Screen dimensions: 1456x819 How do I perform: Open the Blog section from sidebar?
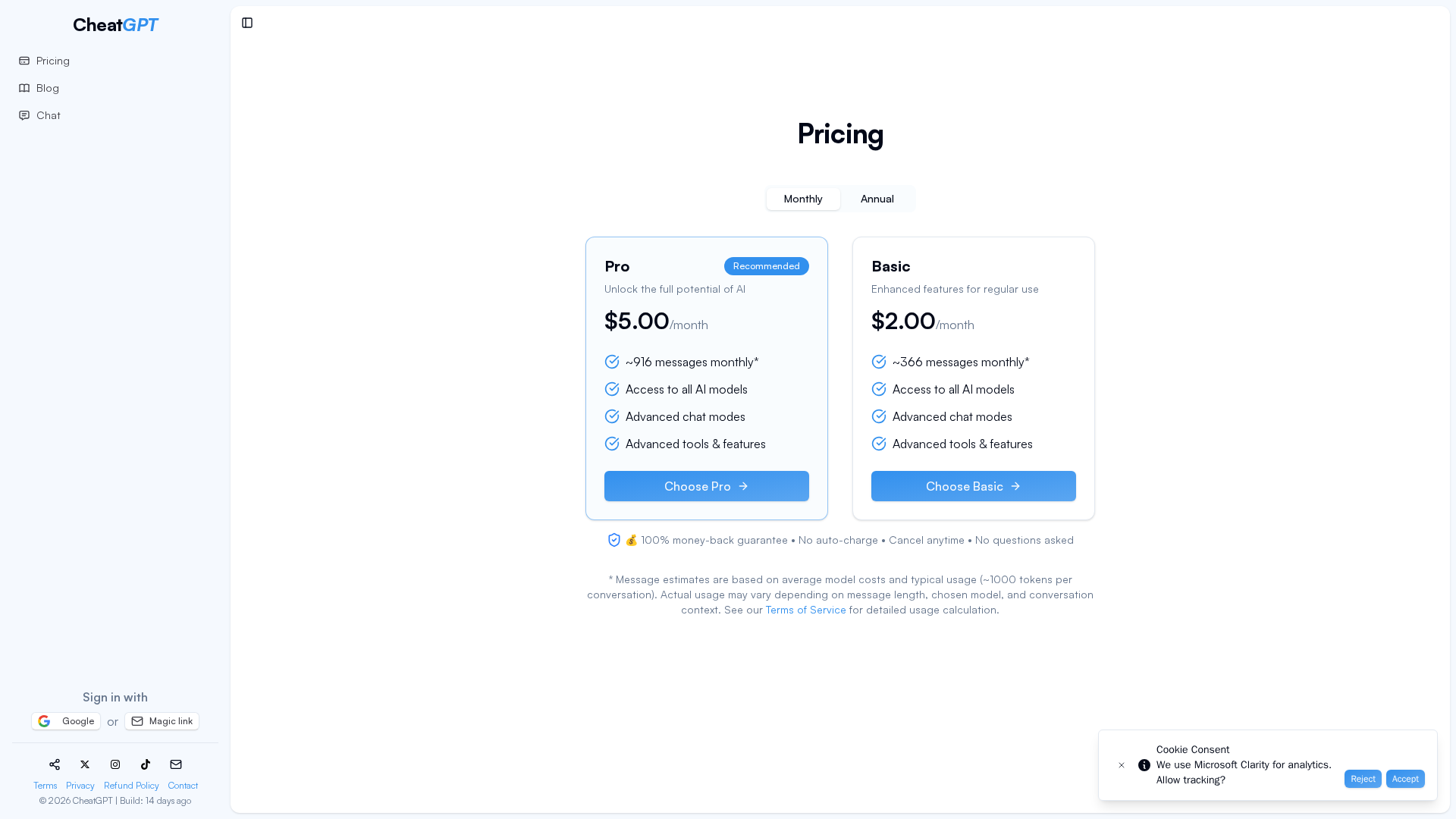(x=24, y=88)
